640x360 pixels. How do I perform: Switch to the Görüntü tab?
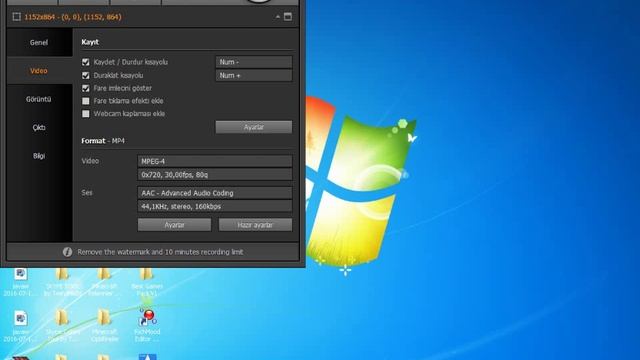(39, 99)
